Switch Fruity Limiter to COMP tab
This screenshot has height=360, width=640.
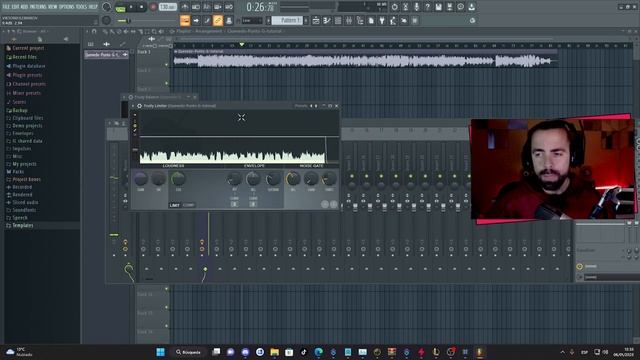tap(189, 205)
